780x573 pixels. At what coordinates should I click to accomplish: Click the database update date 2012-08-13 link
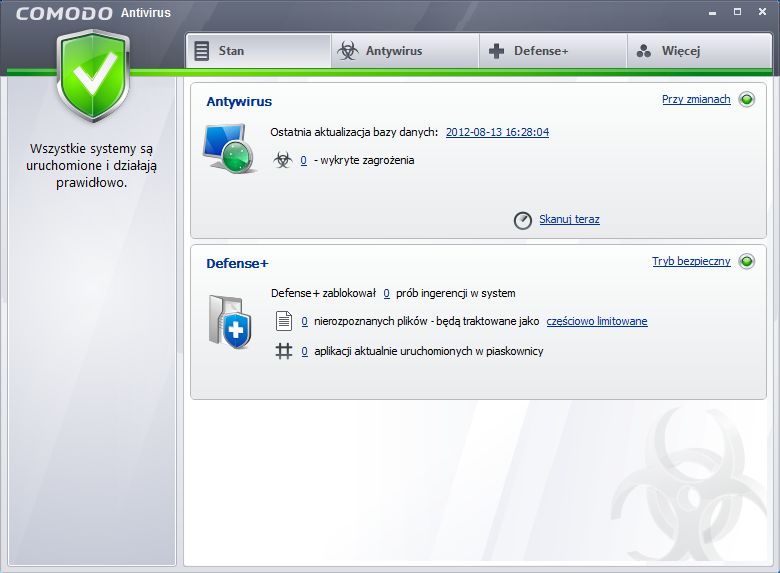497,132
